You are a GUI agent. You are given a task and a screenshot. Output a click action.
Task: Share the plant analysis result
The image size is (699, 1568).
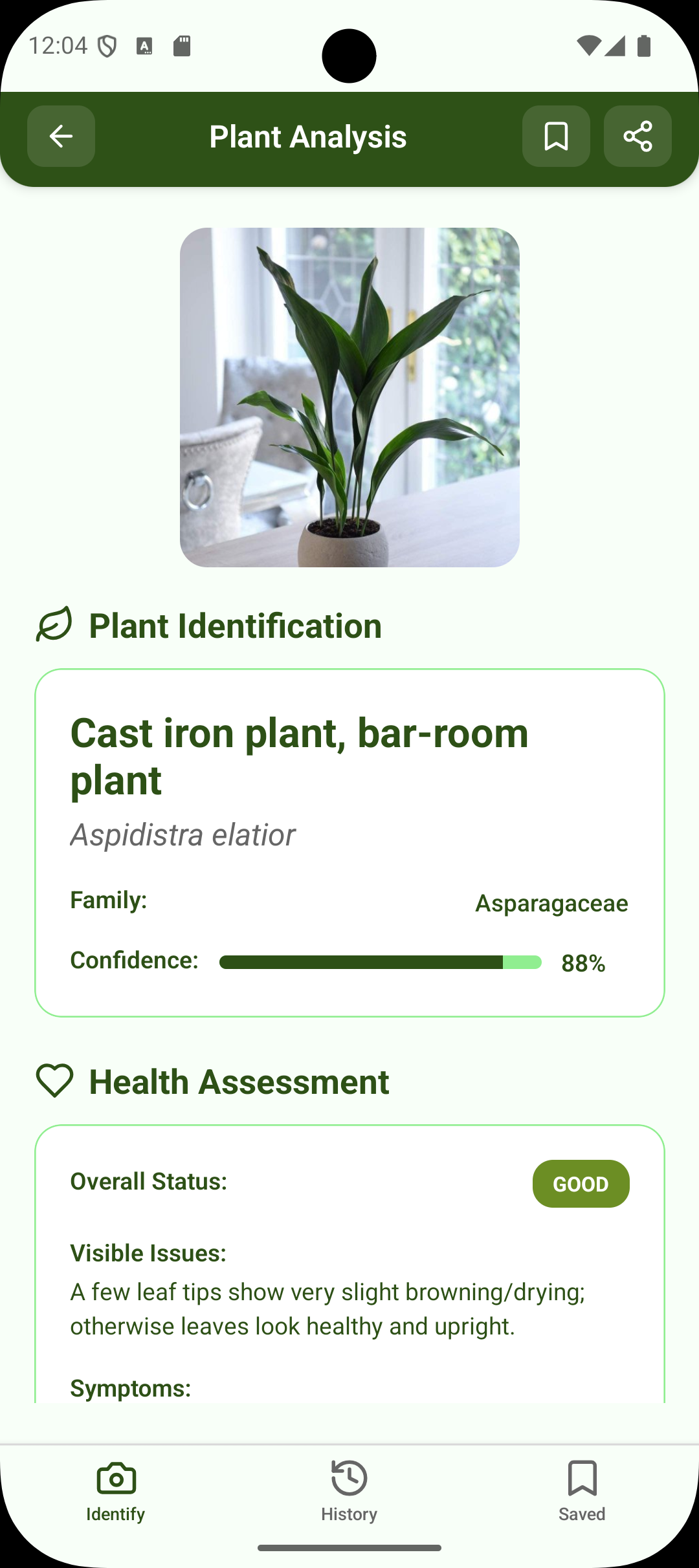638,136
